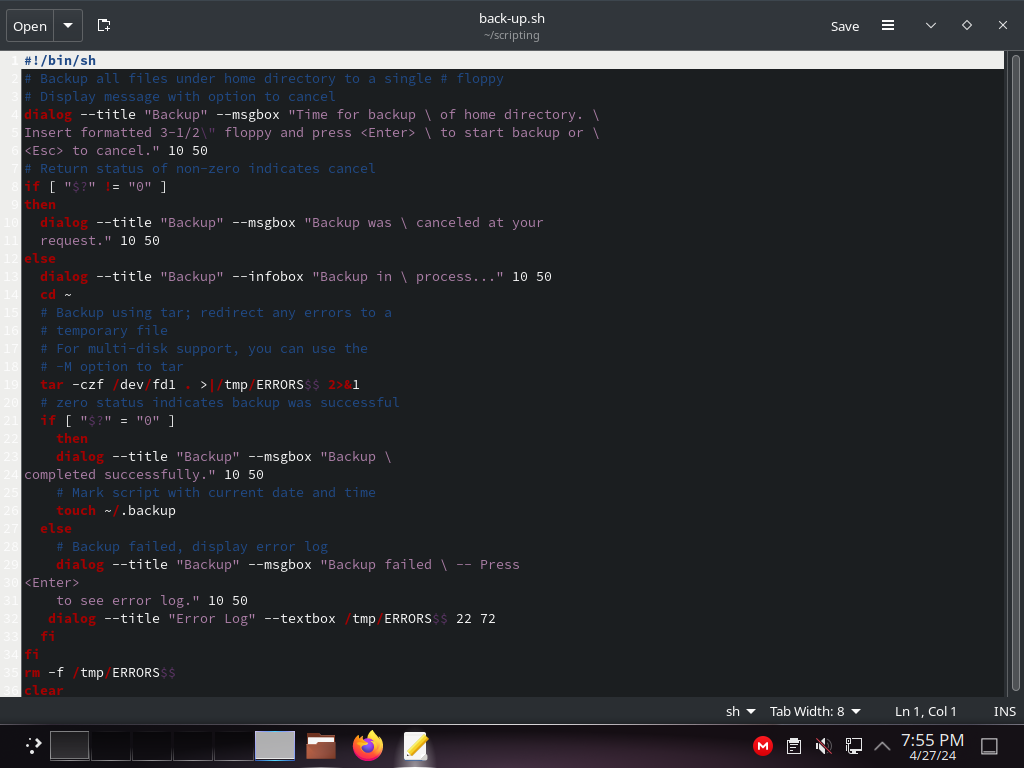Click the 'if [ "$?" != "0" ]' line
The width and height of the screenshot is (1024, 768).
pyautogui.click(x=95, y=187)
